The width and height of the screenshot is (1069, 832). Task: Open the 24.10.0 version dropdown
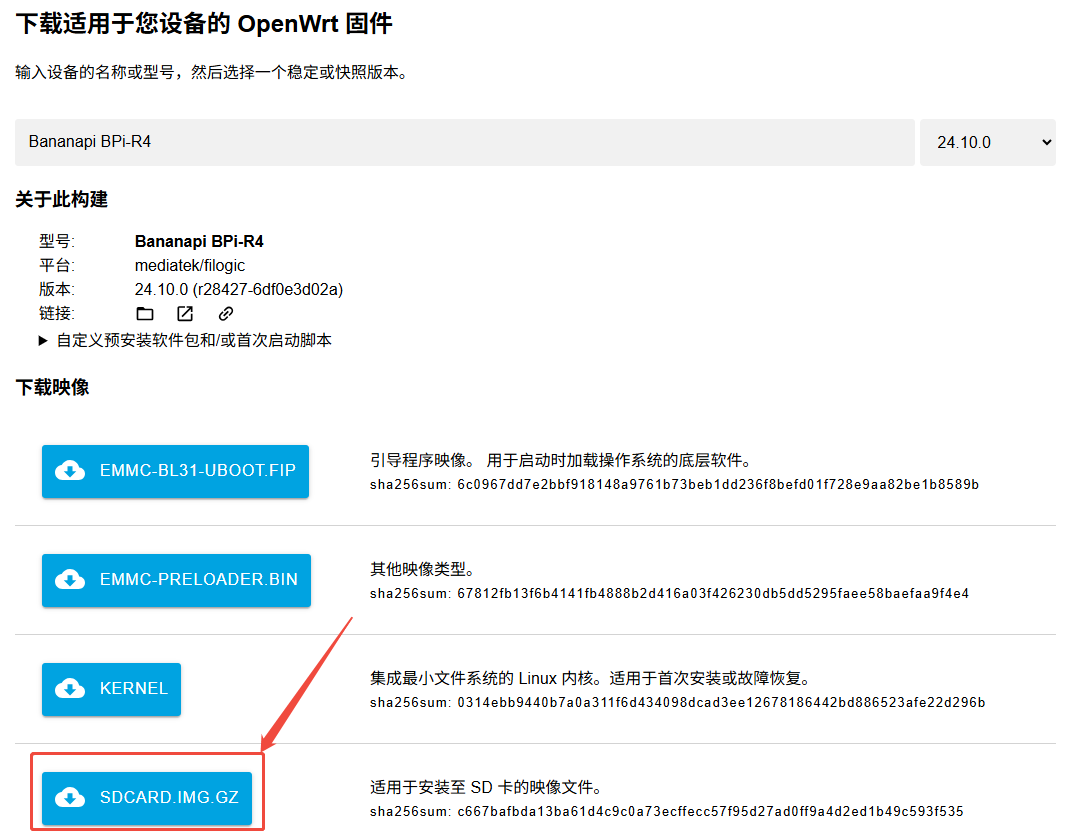click(987, 143)
